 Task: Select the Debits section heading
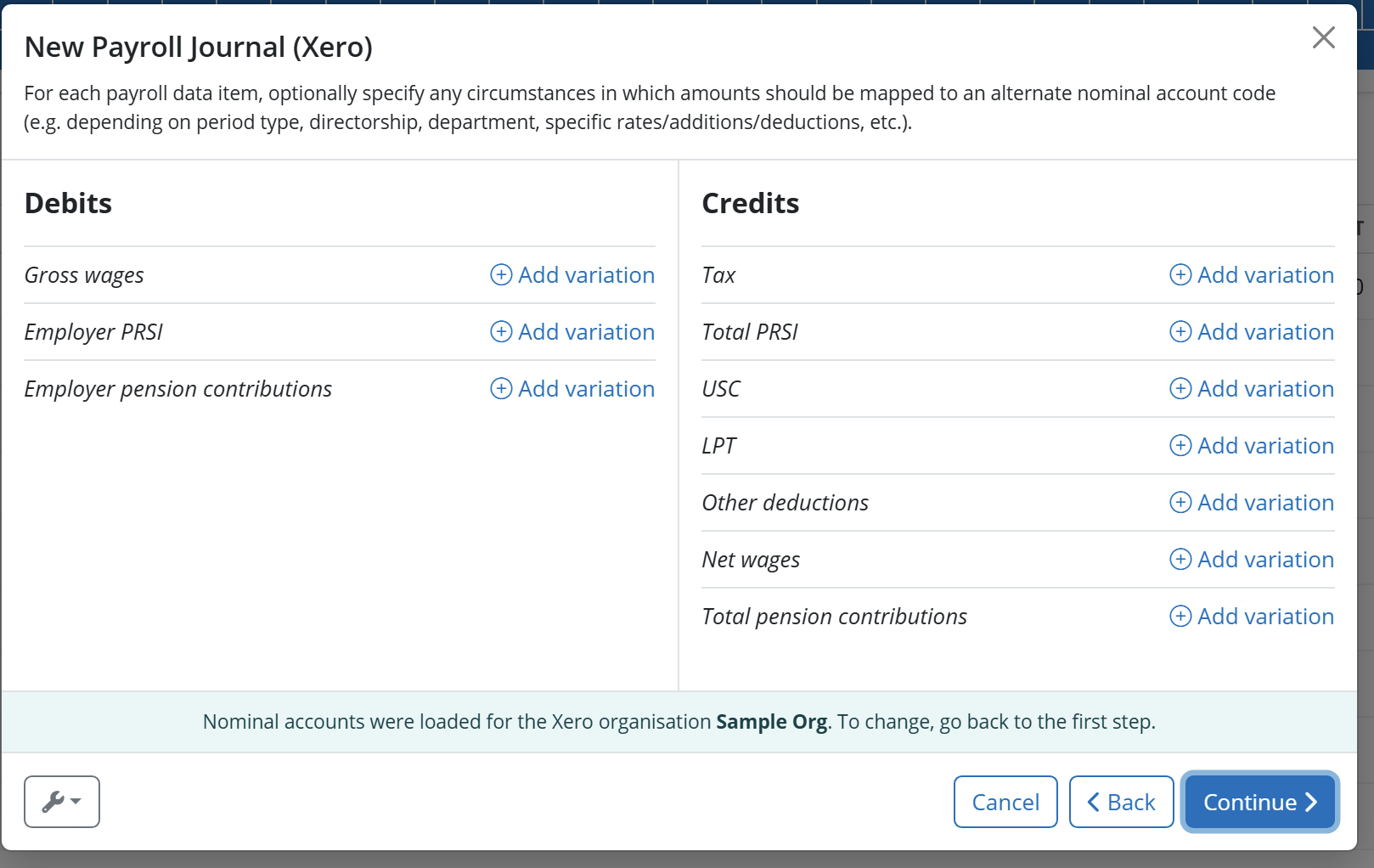[x=68, y=203]
